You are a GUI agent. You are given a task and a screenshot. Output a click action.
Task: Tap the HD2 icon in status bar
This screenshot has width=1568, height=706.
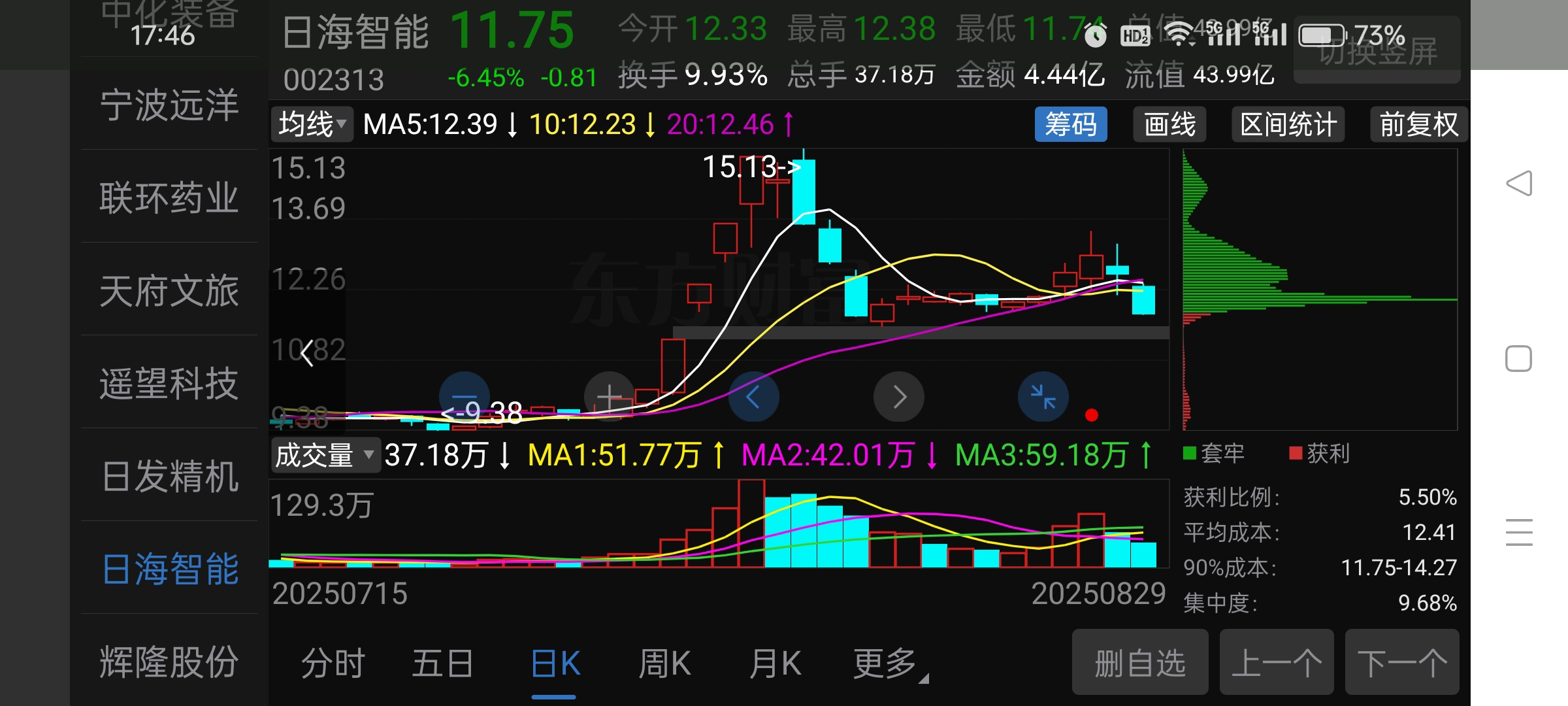1135,35
